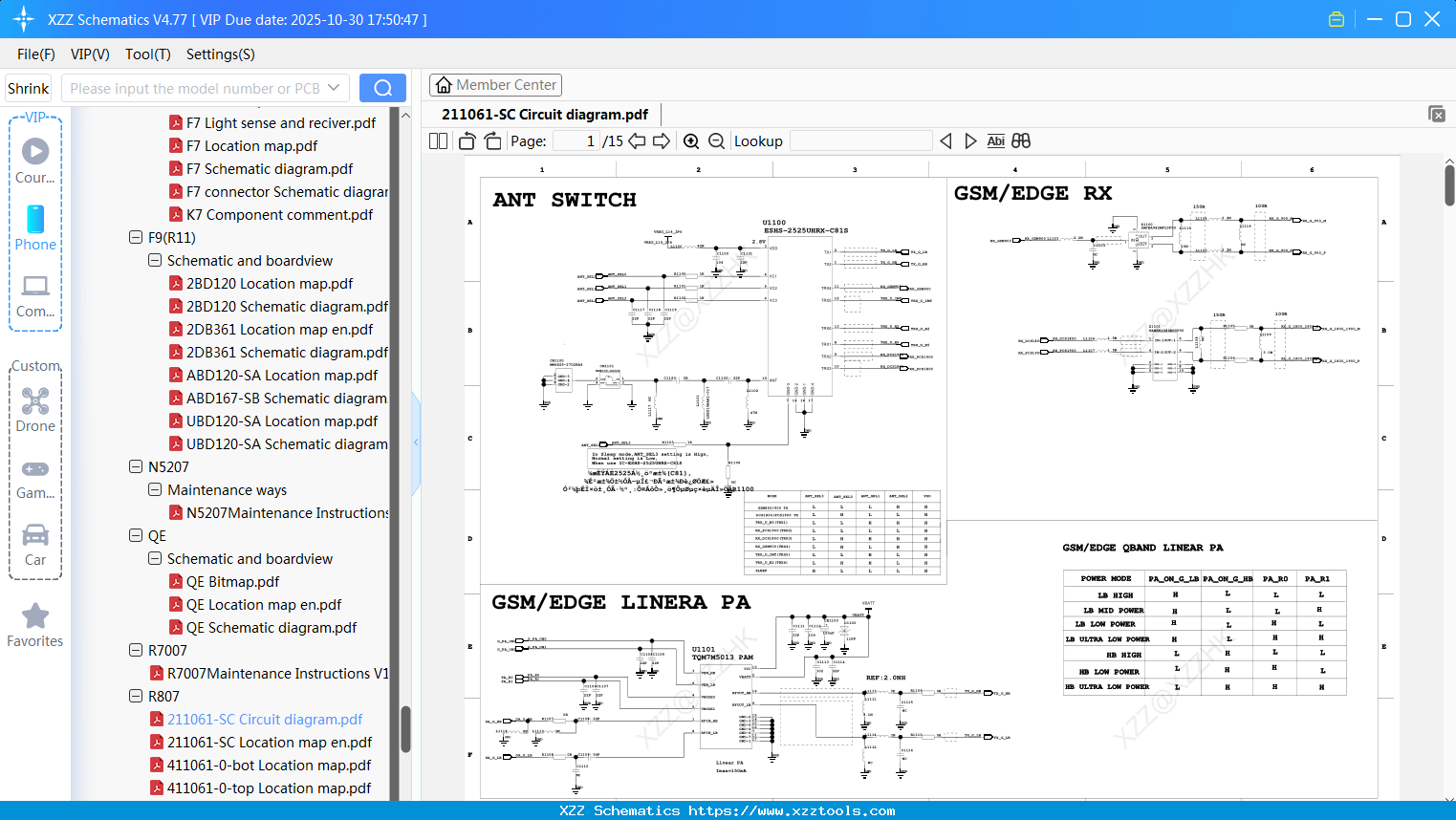The width and height of the screenshot is (1456, 820).
Task: Collapse the Maintenance ways node
Action: (155, 489)
